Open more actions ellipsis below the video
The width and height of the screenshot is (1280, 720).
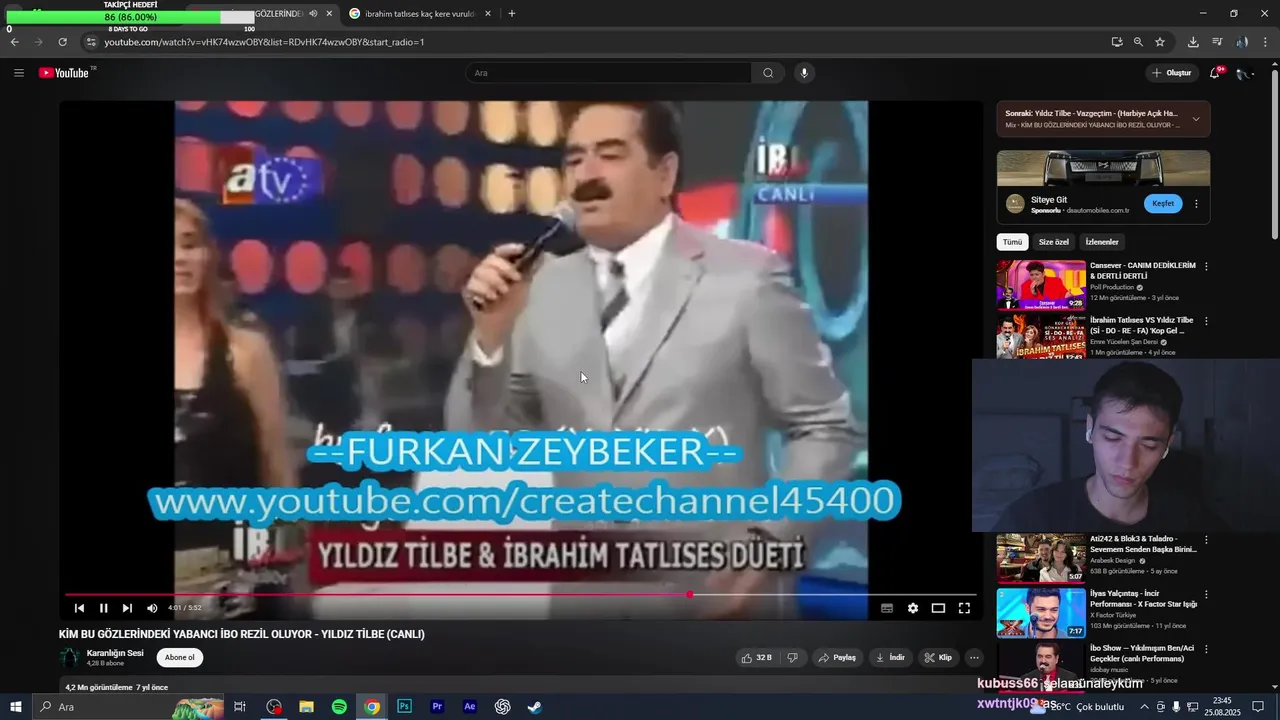[974, 658]
